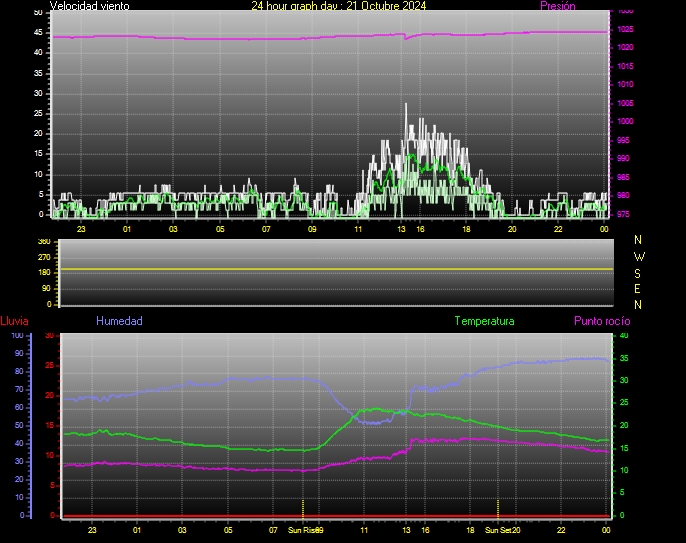686x543 pixels.
Task: Click the '985' pressure axis value
Action: pyautogui.click(x=623, y=177)
